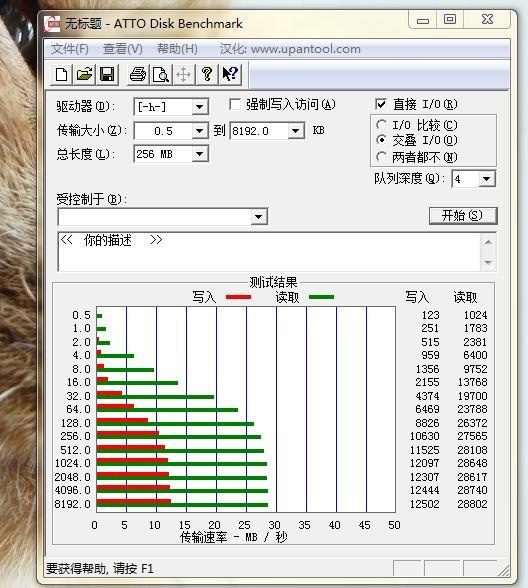Click the read value 23788

tap(472, 409)
